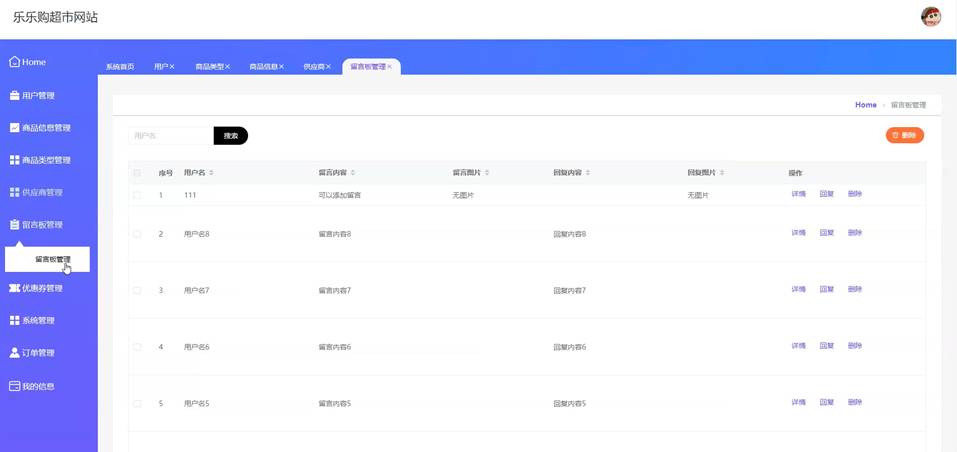The height and width of the screenshot is (452, 957).
Task: Switch to the 用户 tab
Action: 161,66
